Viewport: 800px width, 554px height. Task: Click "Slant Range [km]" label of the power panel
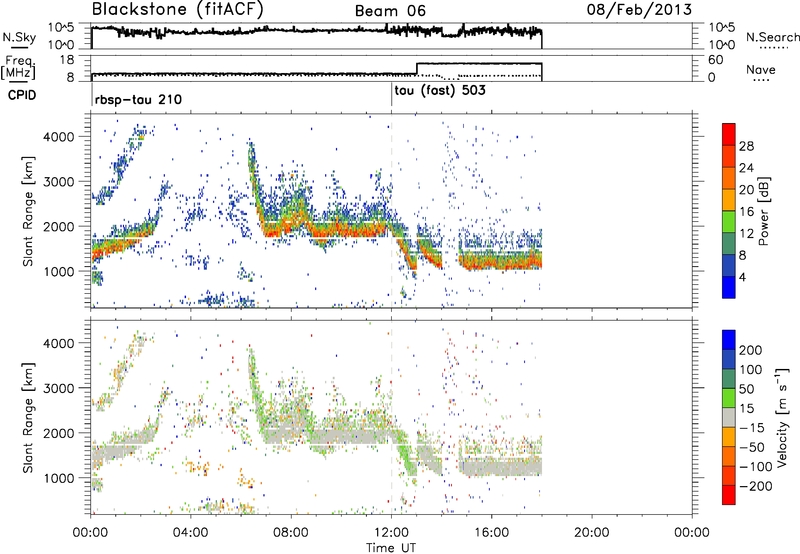[x=28, y=211]
